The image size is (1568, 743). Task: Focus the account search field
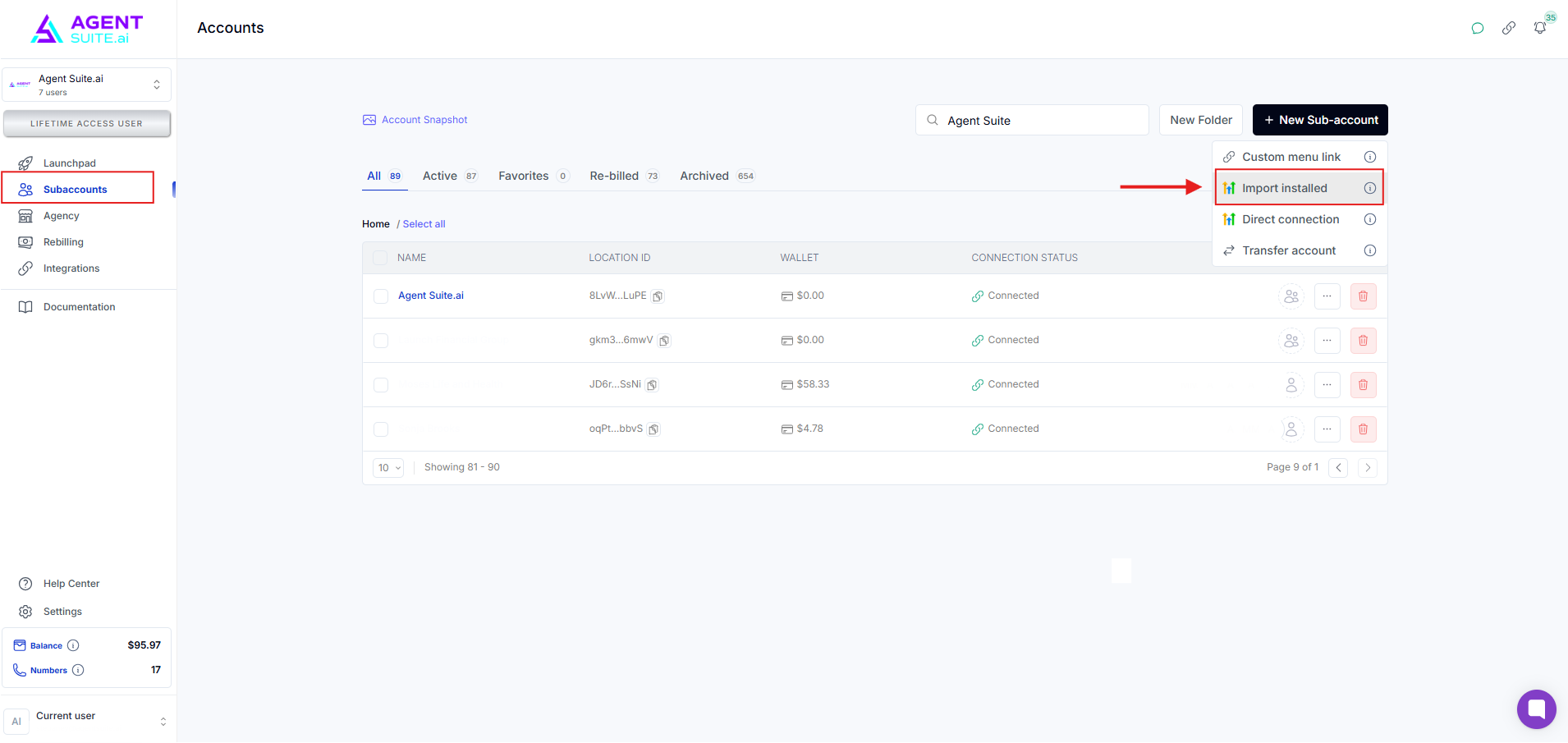(x=1032, y=120)
